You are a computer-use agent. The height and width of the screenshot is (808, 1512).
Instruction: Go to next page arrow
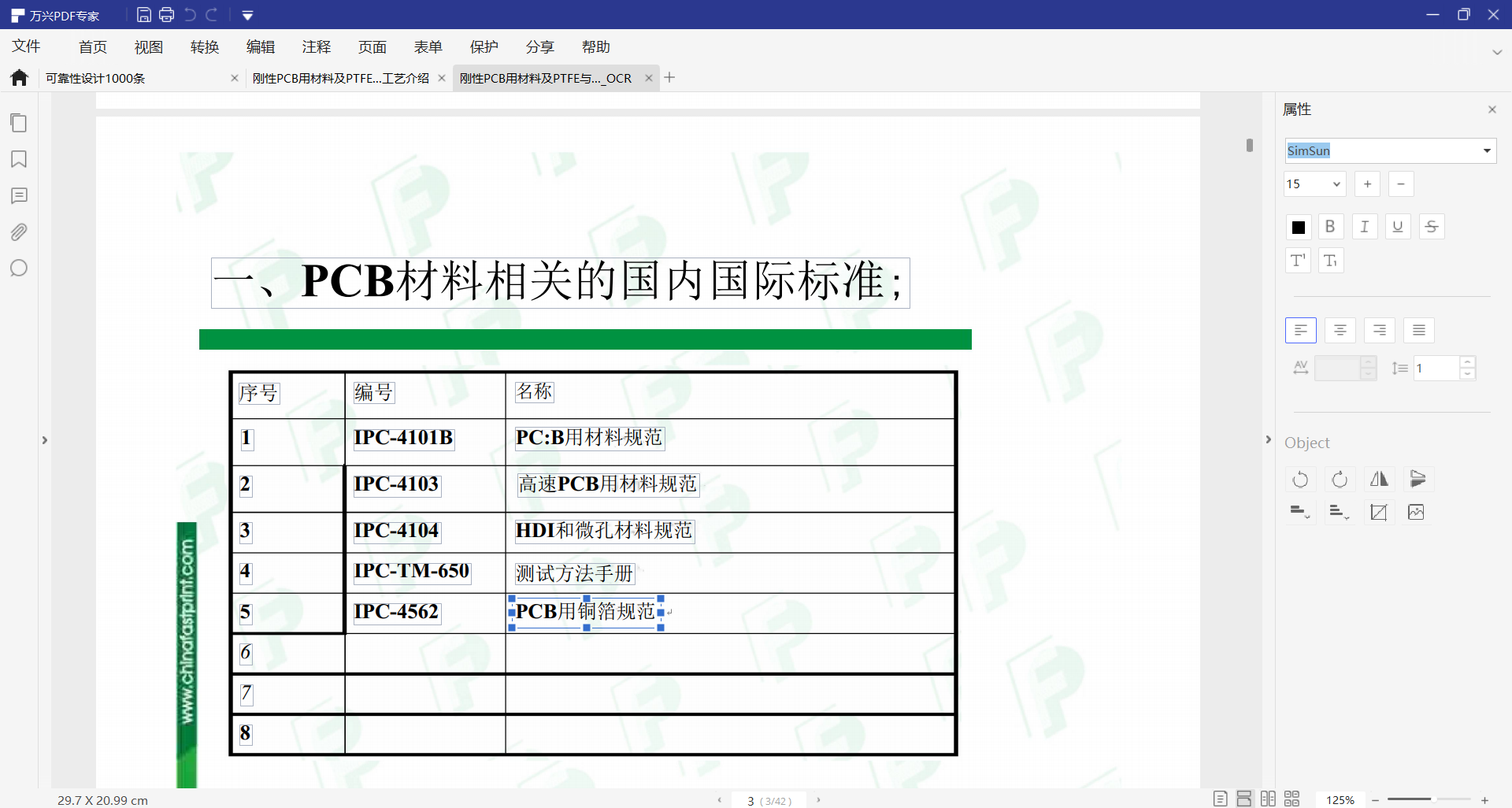tap(819, 800)
